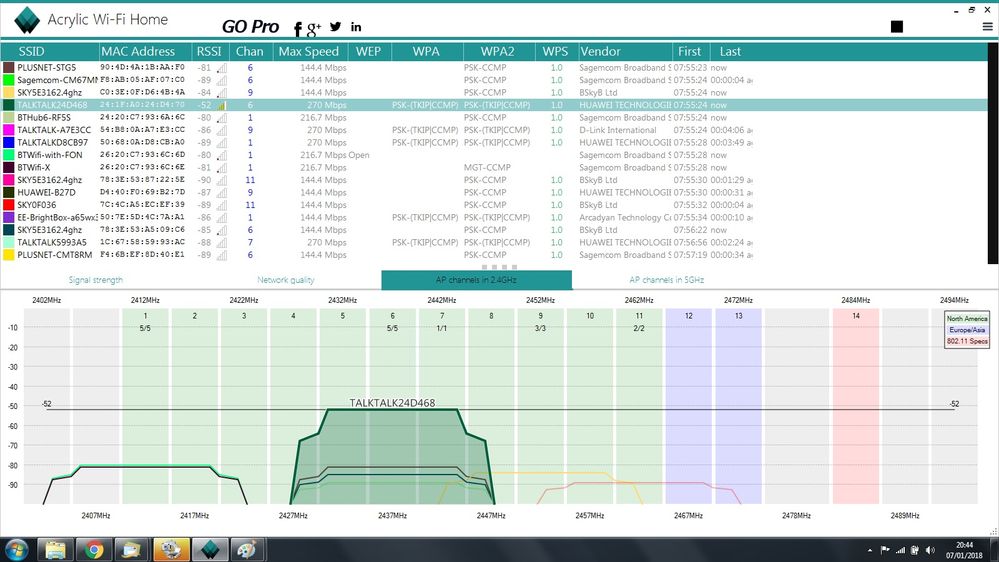The height and width of the screenshot is (562, 999).
Task: Click MAC address 7C:4C:A5:EC:EF:39
Action: tap(142, 205)
